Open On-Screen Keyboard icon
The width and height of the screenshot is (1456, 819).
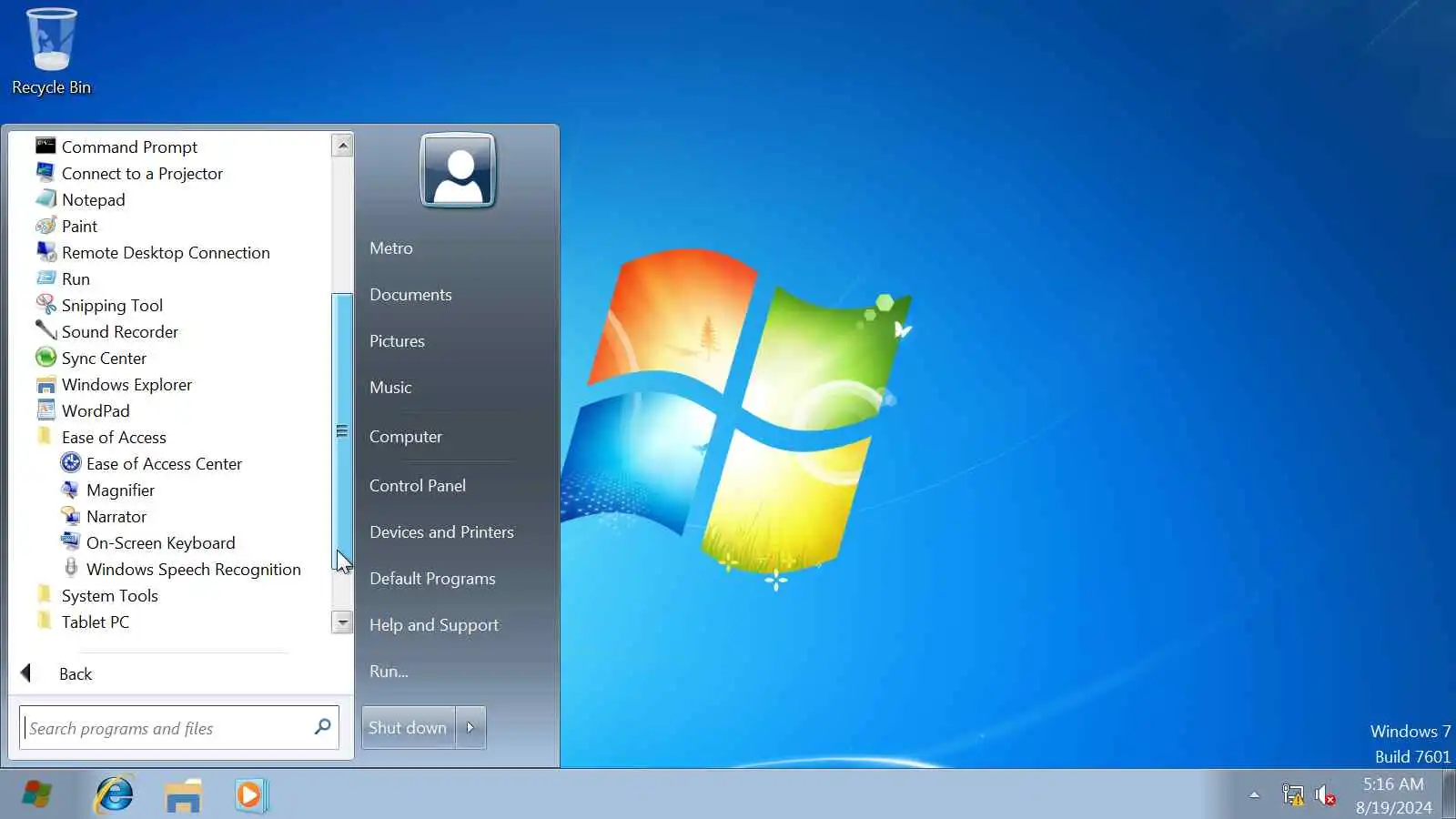(70, 541)
